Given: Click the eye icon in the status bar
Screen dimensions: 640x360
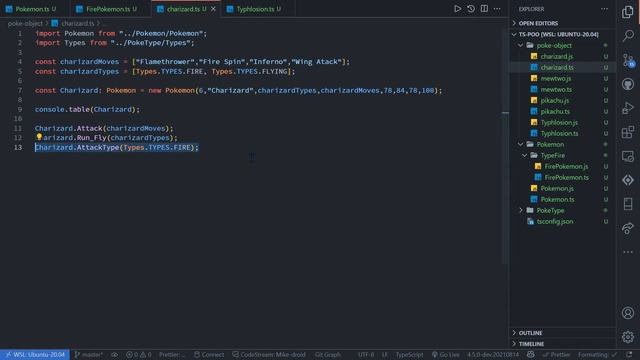Looking at the screenshot, I should (x=114, y=355).
